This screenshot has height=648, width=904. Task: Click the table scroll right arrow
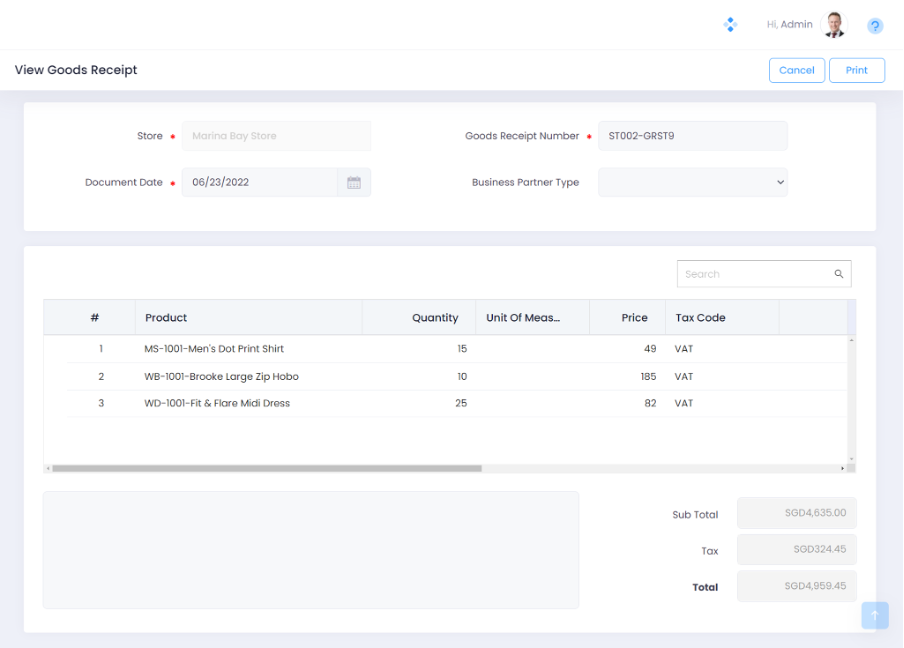tap(842, 468)
